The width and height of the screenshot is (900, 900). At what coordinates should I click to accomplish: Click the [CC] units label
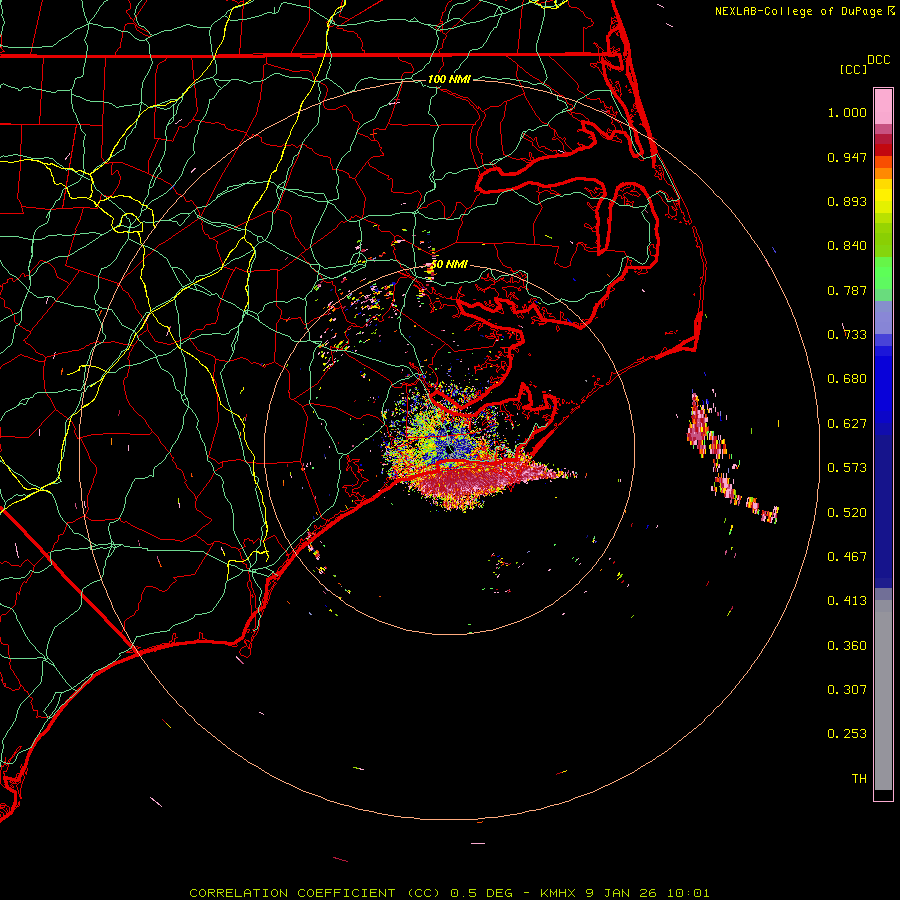pos(854,69)
